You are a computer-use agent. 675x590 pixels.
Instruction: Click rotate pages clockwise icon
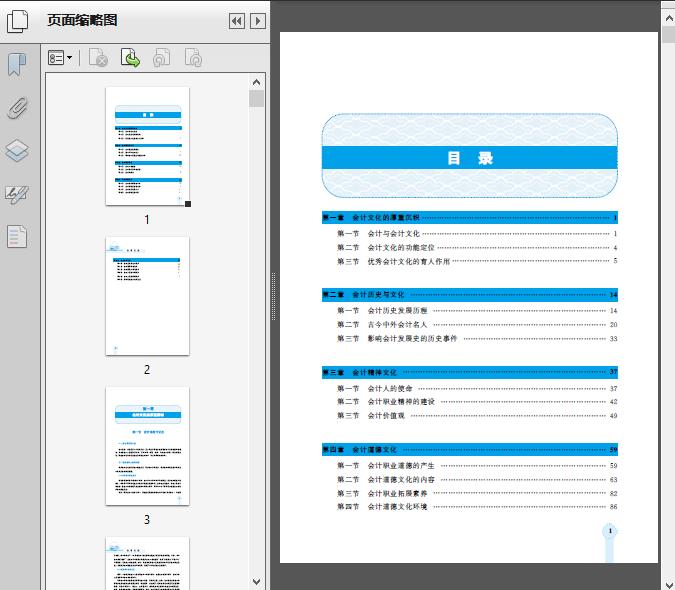[193, 59]
